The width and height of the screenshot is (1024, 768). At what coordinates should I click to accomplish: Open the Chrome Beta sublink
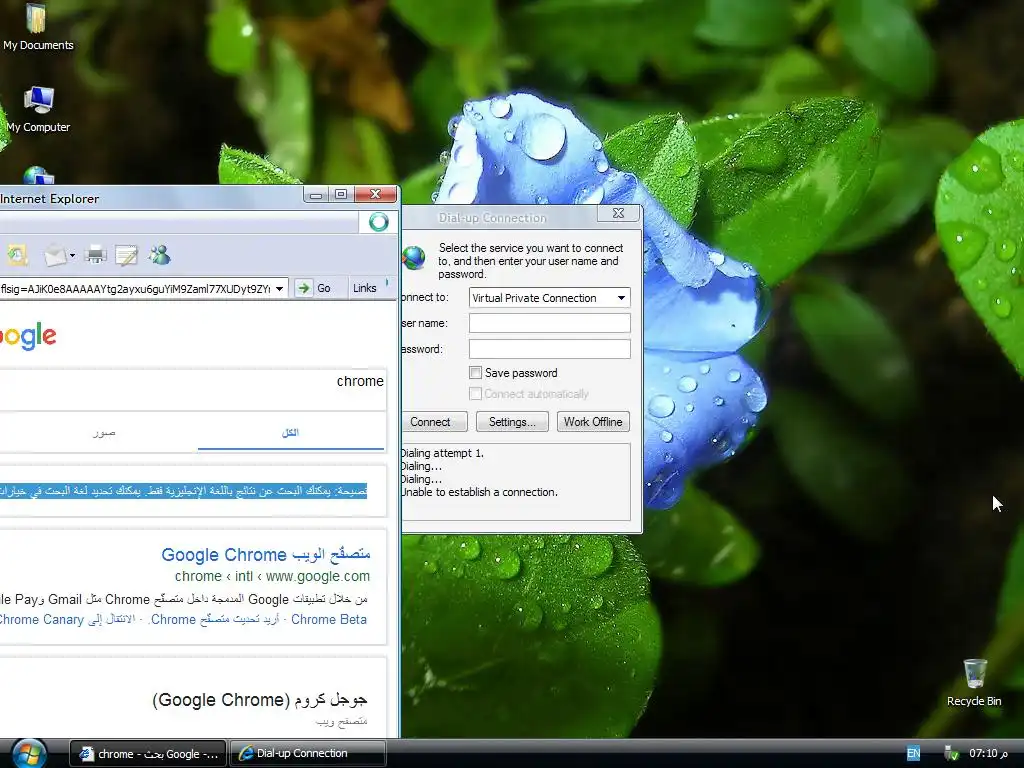pyautogui.click(x=328, y=619)
